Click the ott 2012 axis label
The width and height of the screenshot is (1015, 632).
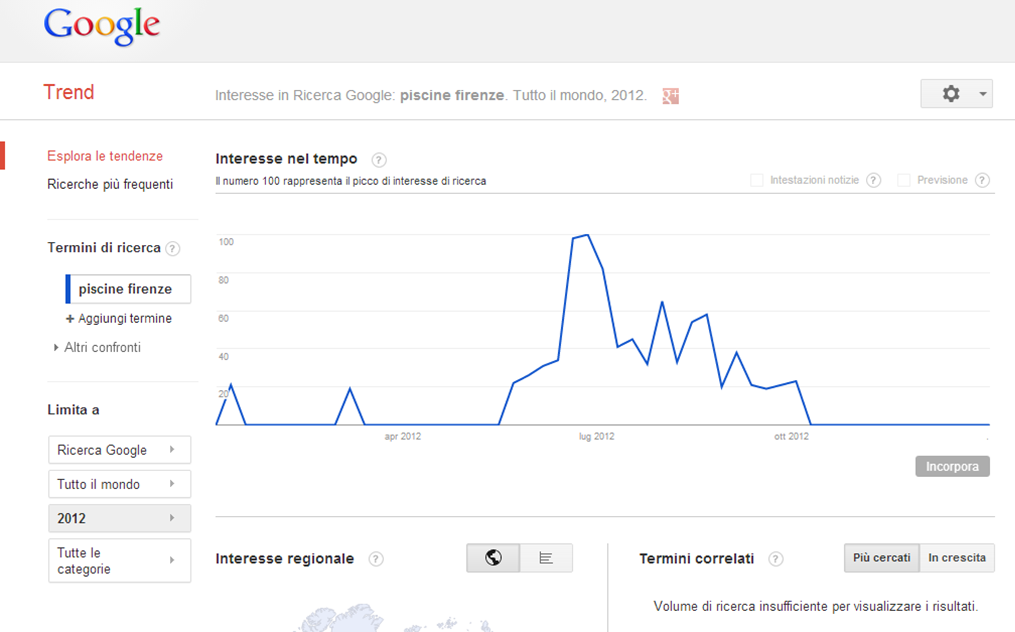click(791, 436)
